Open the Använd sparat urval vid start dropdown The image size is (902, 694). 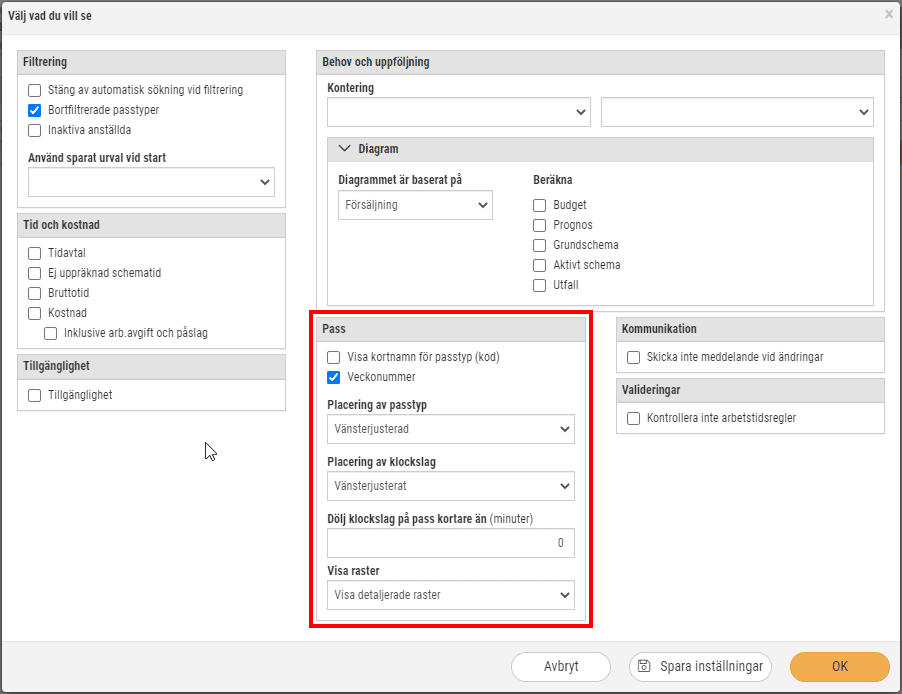(x=151, y=182)
